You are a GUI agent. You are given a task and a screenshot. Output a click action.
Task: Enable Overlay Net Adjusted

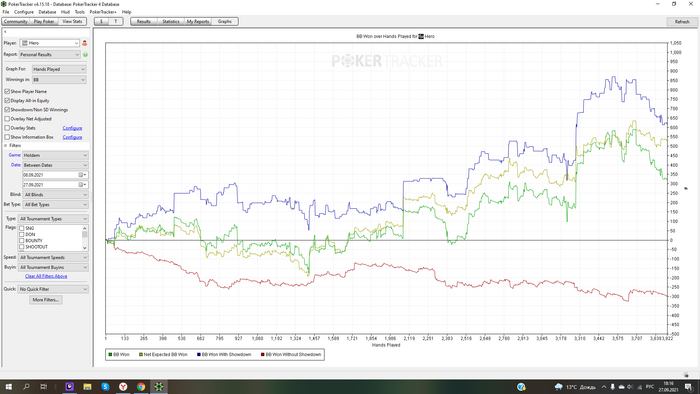point(7,119)
